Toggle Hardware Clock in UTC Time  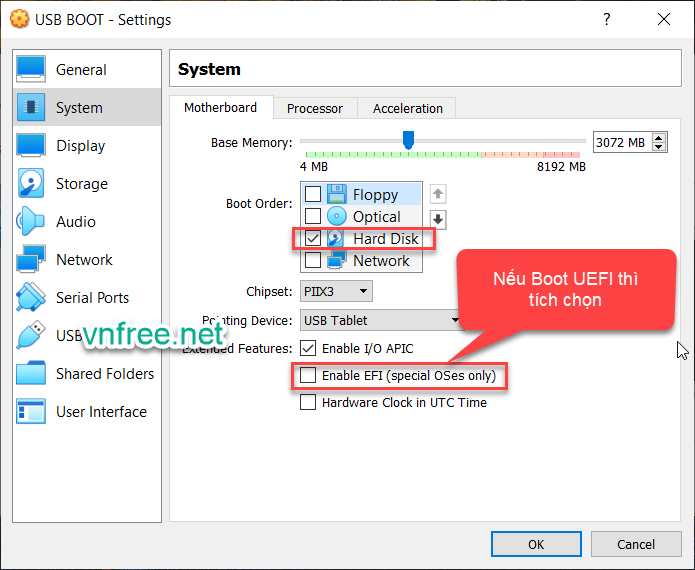pos(308,403)
